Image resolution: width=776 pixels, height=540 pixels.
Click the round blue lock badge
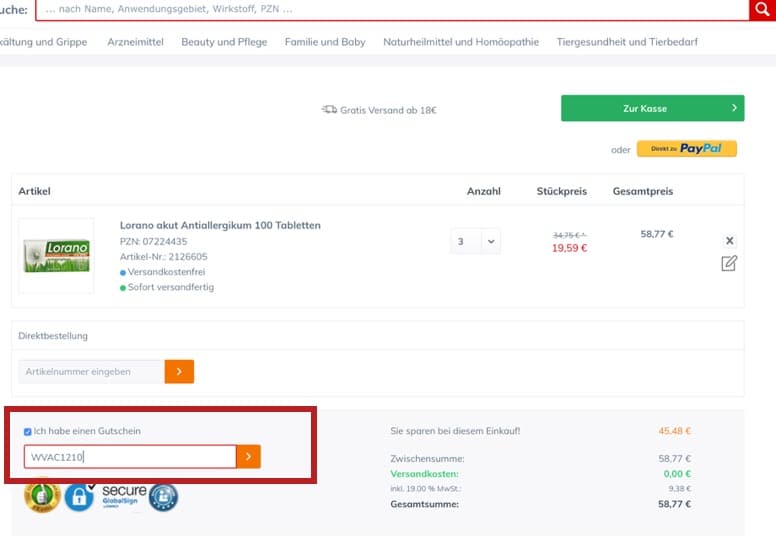(x=163, y=497)
